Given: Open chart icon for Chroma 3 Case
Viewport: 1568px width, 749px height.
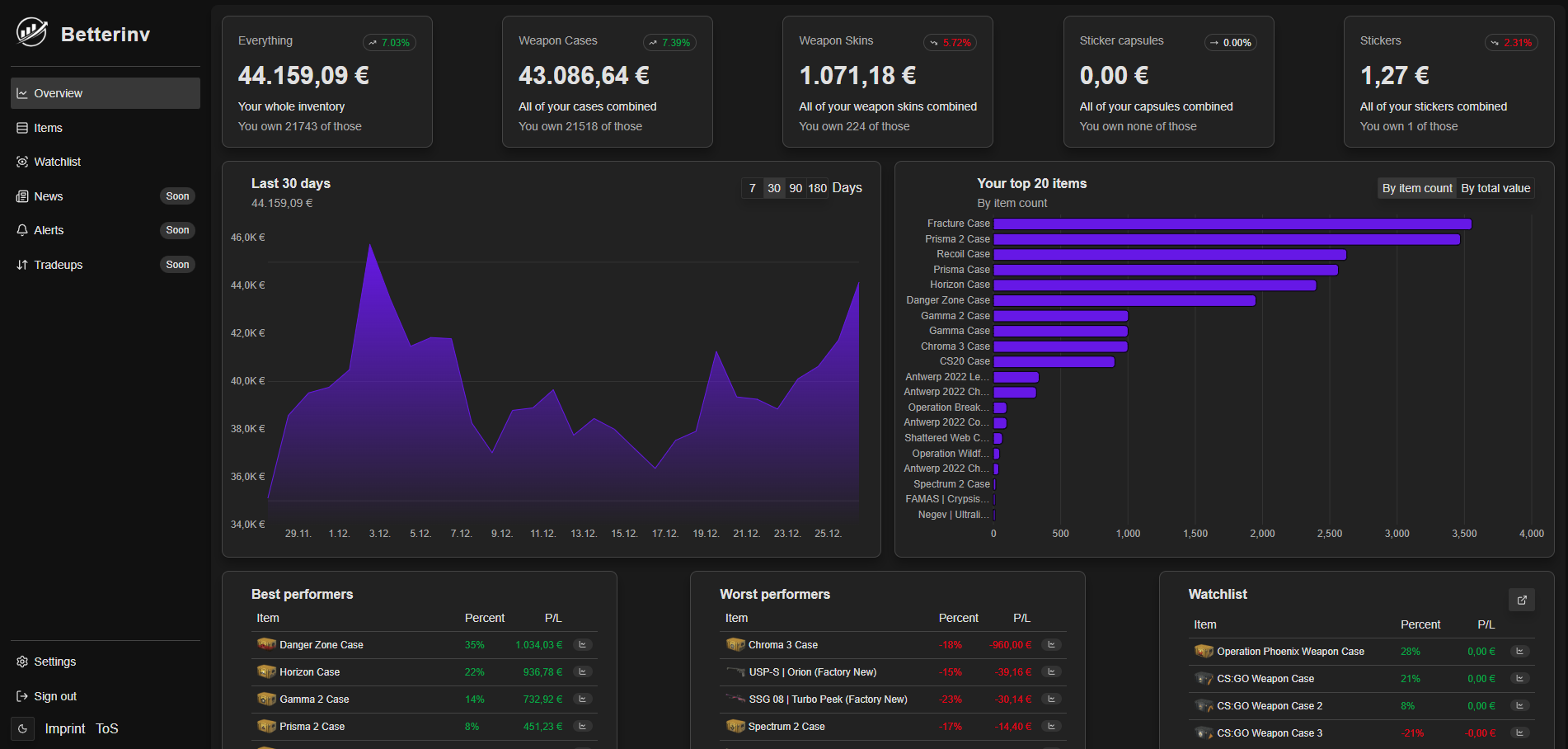Looking at the screenshot, I should coord(1051,645).
